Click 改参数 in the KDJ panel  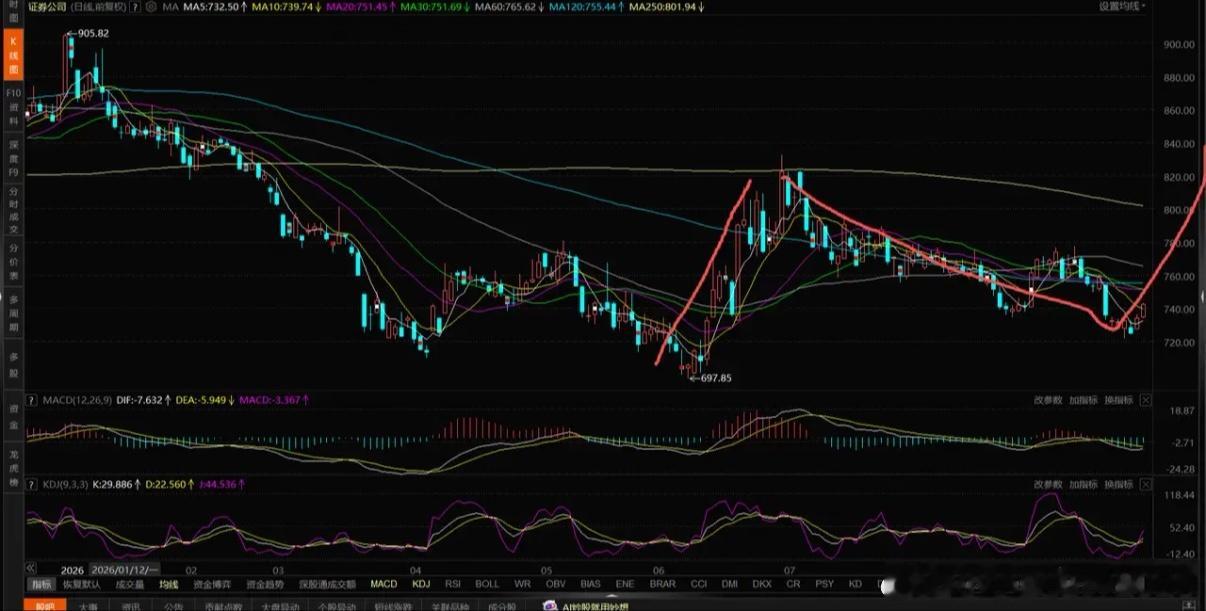pyautogui.click(x=1048, y=484)
